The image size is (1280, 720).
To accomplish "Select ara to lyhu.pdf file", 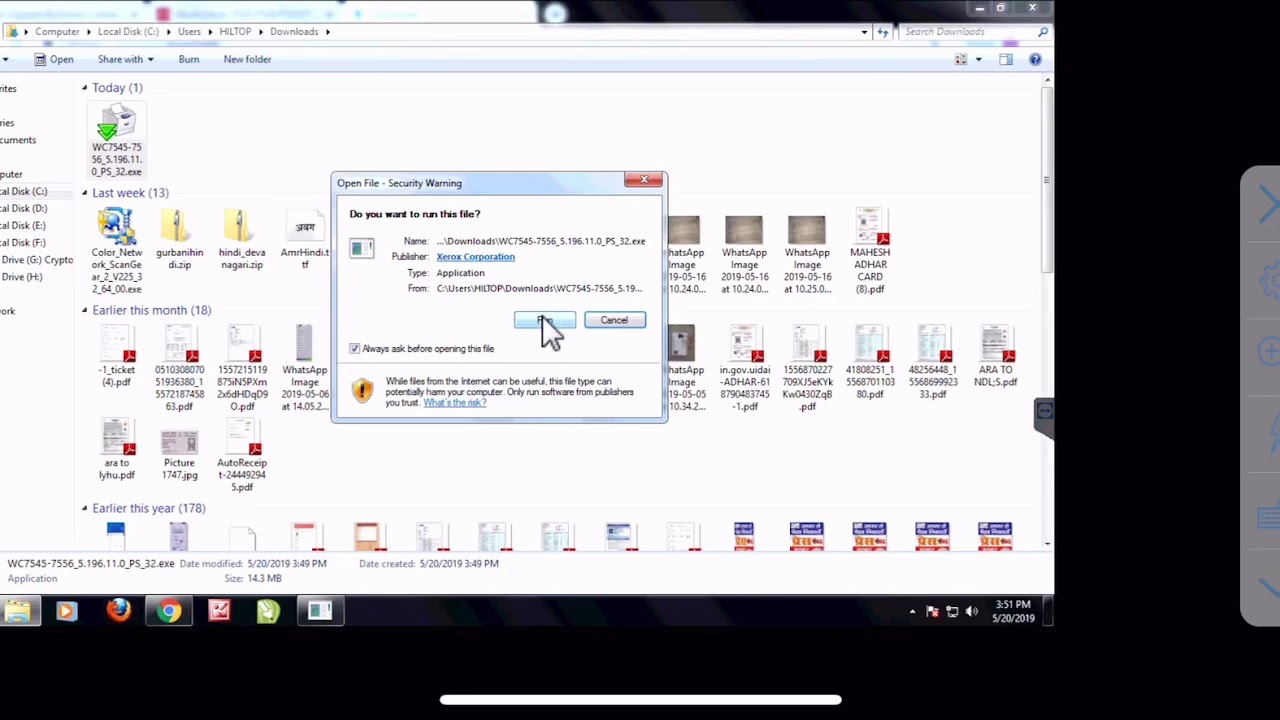I will point(116,450).
